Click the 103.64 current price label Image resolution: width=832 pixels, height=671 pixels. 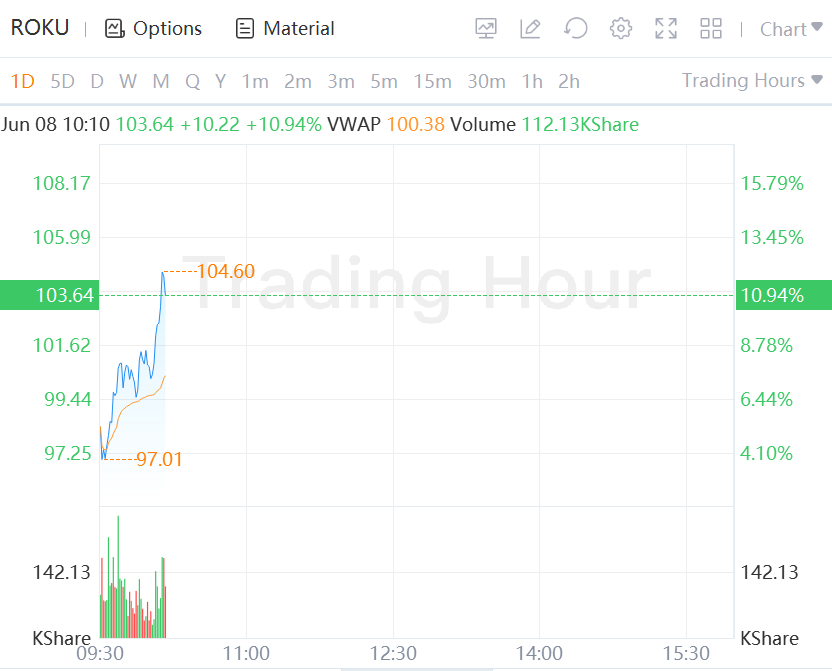click(64, 295)
